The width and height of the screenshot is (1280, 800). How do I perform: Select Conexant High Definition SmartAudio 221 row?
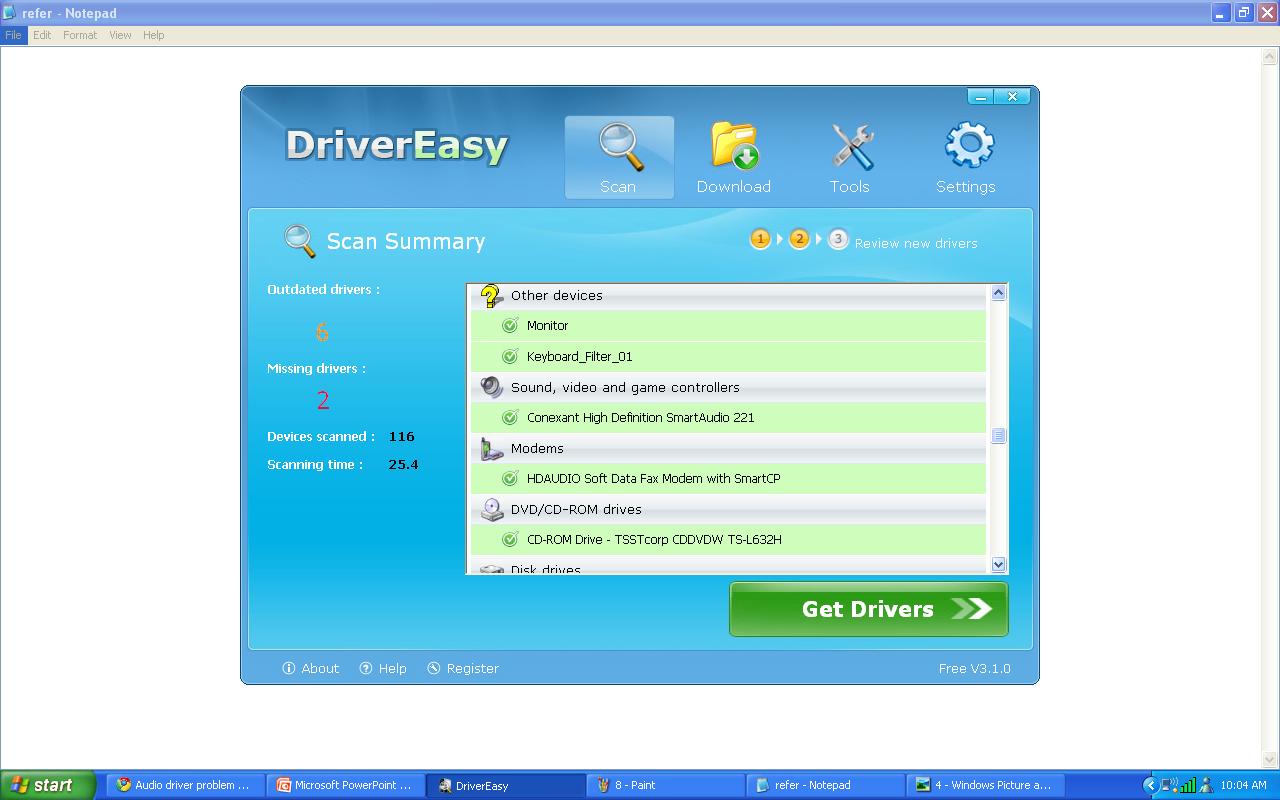pyautogui.click(x=729, y=418)
